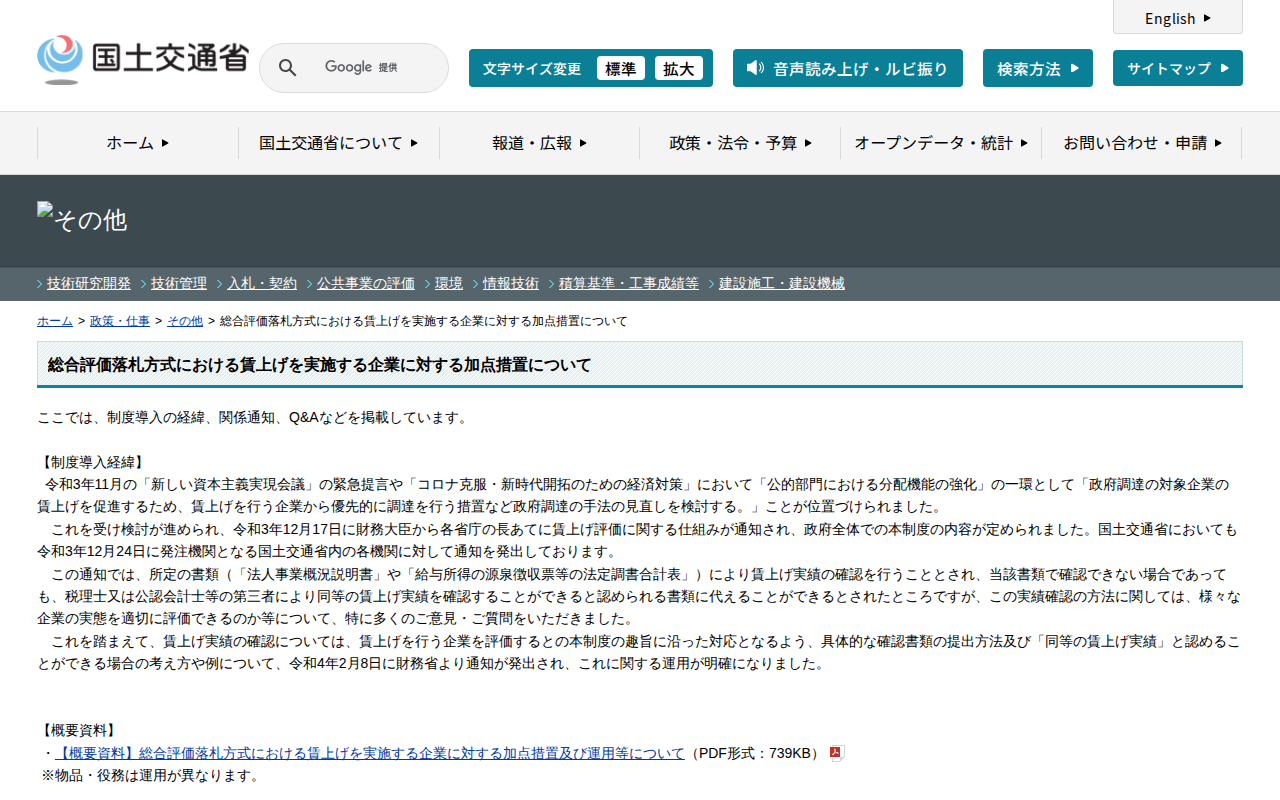The image size is (1280, 800).
Task: Open 政策・法令・予算 menu
Action: click(x=740, y=143)
